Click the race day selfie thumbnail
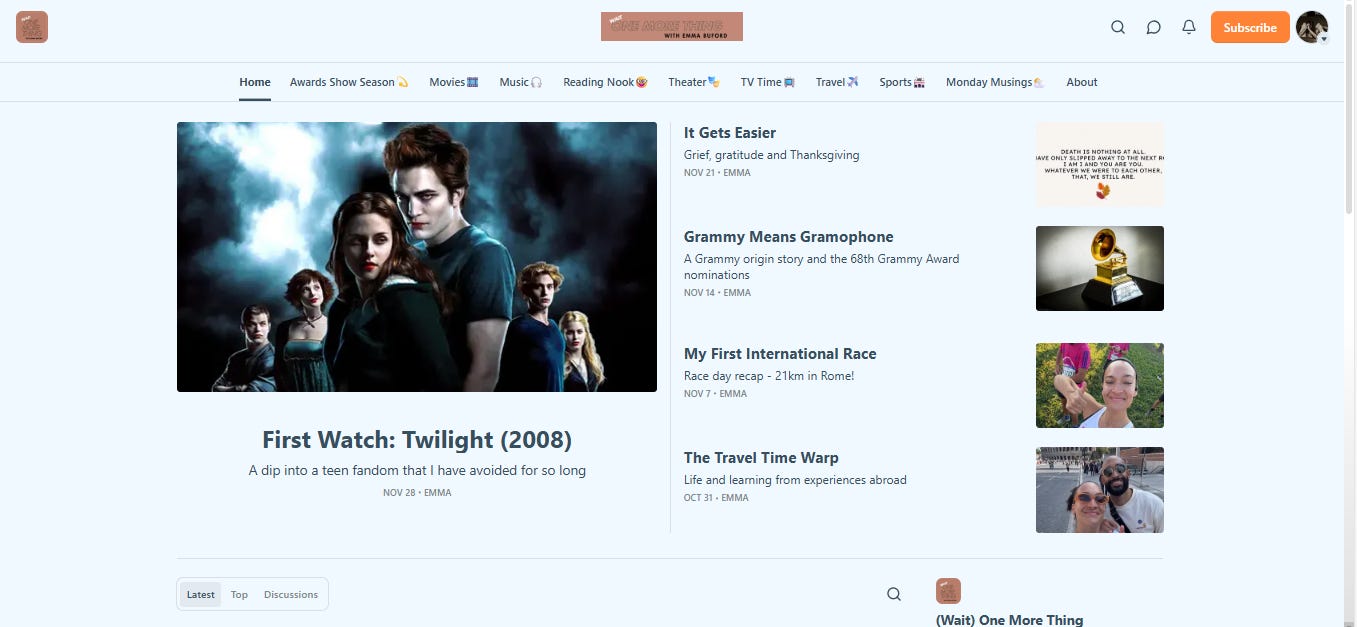 1100,385
